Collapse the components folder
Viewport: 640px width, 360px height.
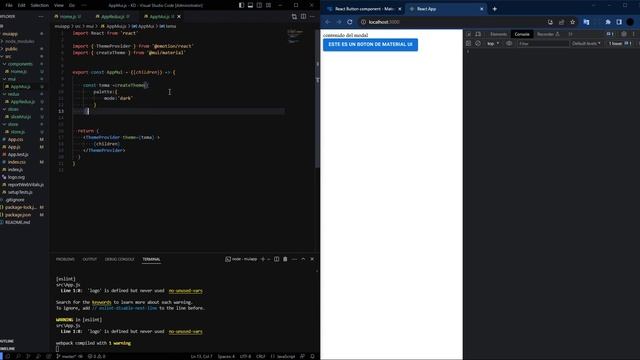20,64
